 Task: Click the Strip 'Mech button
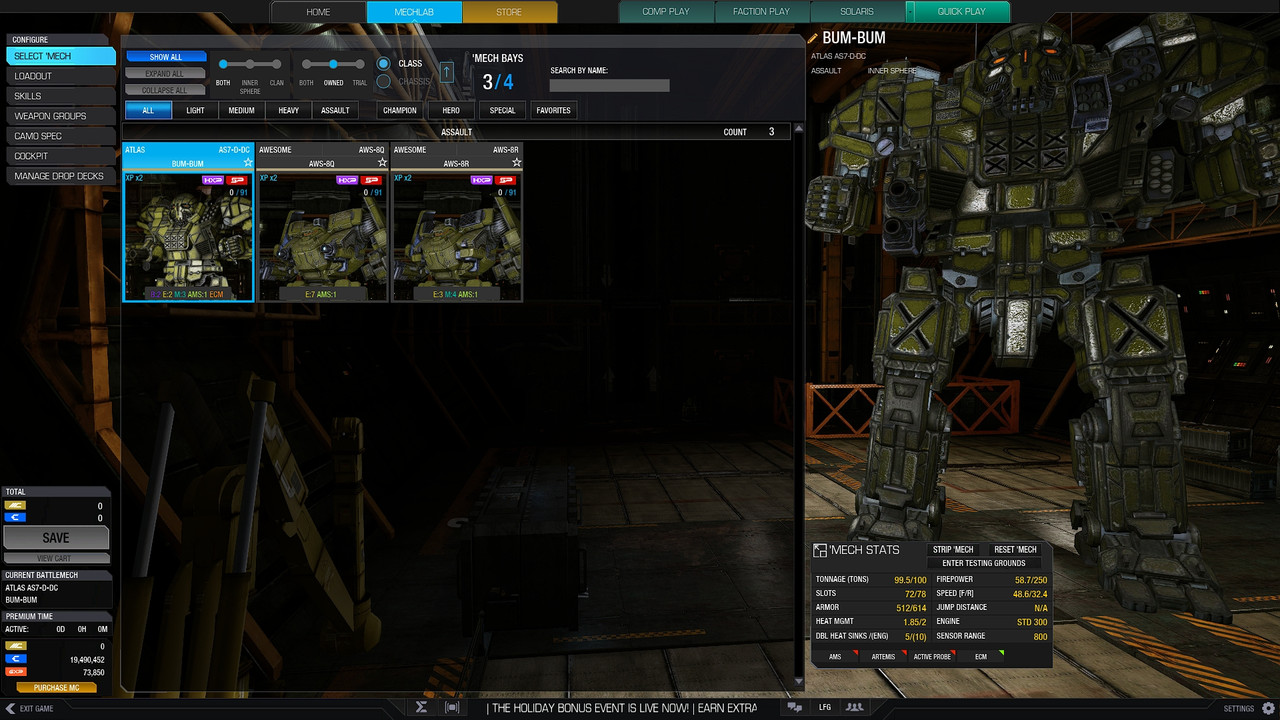click(953, 550)
